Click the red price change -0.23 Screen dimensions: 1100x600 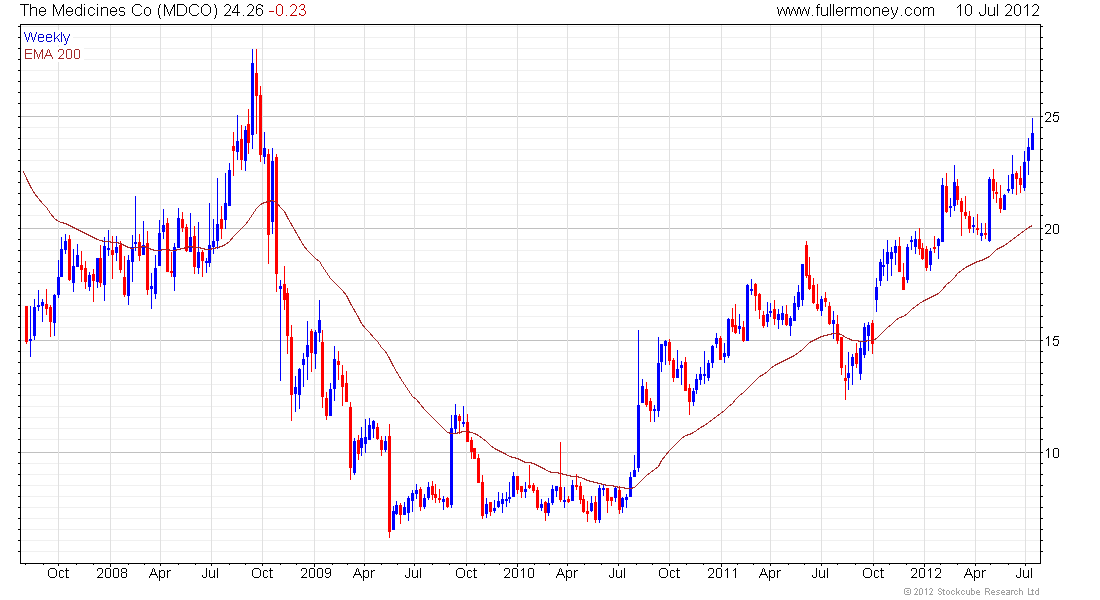pos(288,11)
